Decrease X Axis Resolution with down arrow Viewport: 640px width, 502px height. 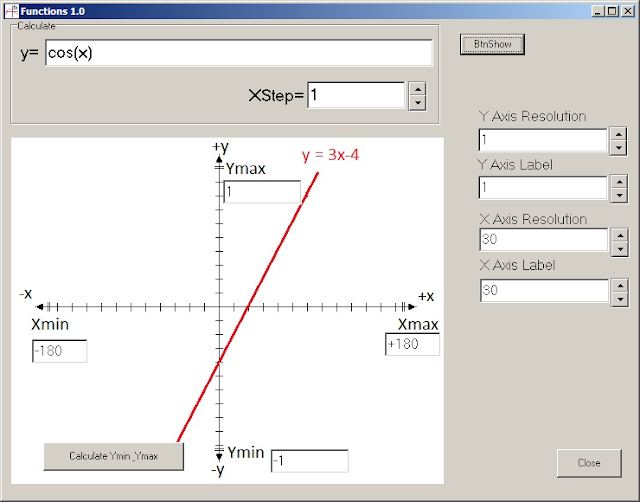click(x=620, y=249)
